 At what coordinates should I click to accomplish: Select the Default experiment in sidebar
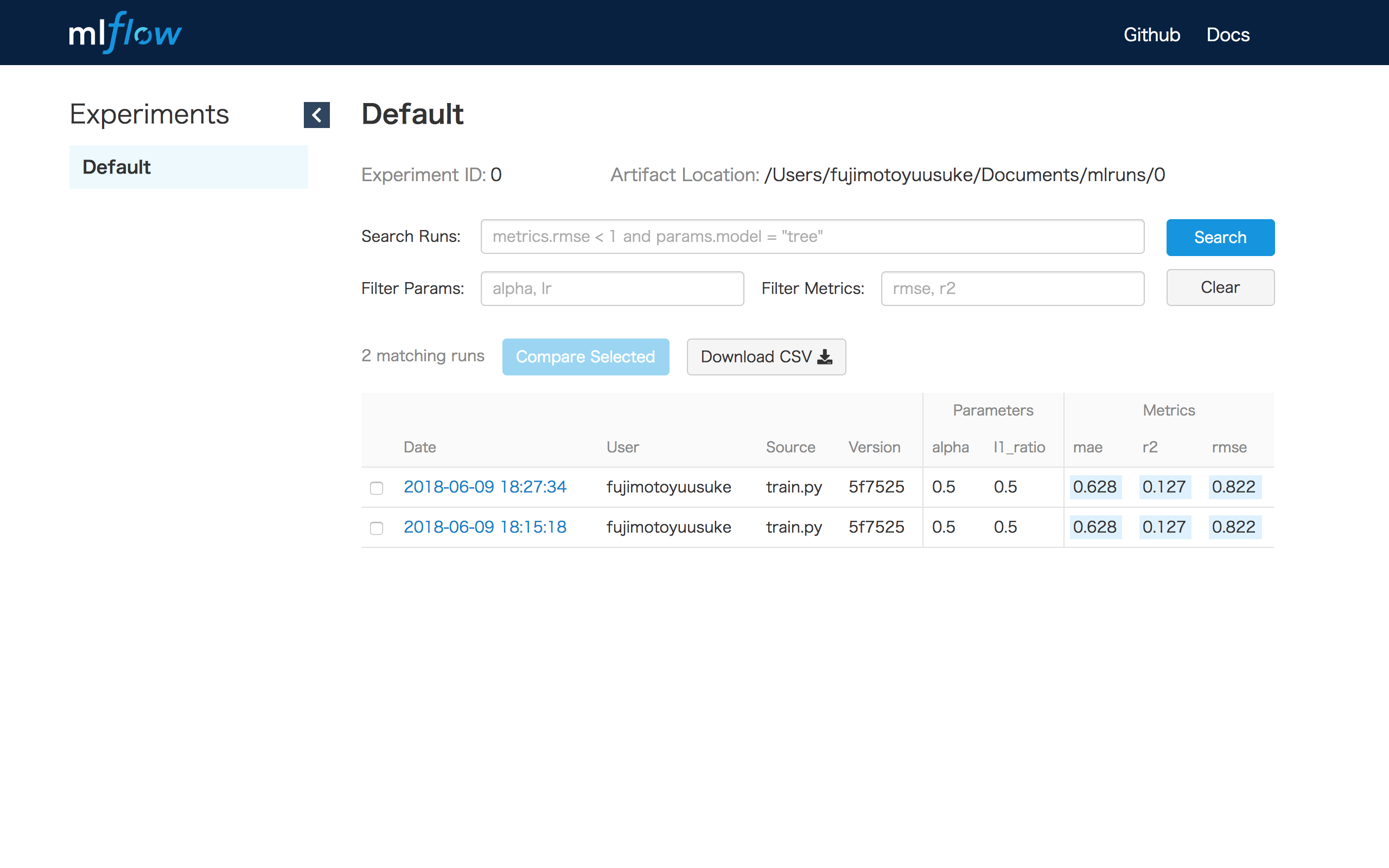[x=117, y=167]
